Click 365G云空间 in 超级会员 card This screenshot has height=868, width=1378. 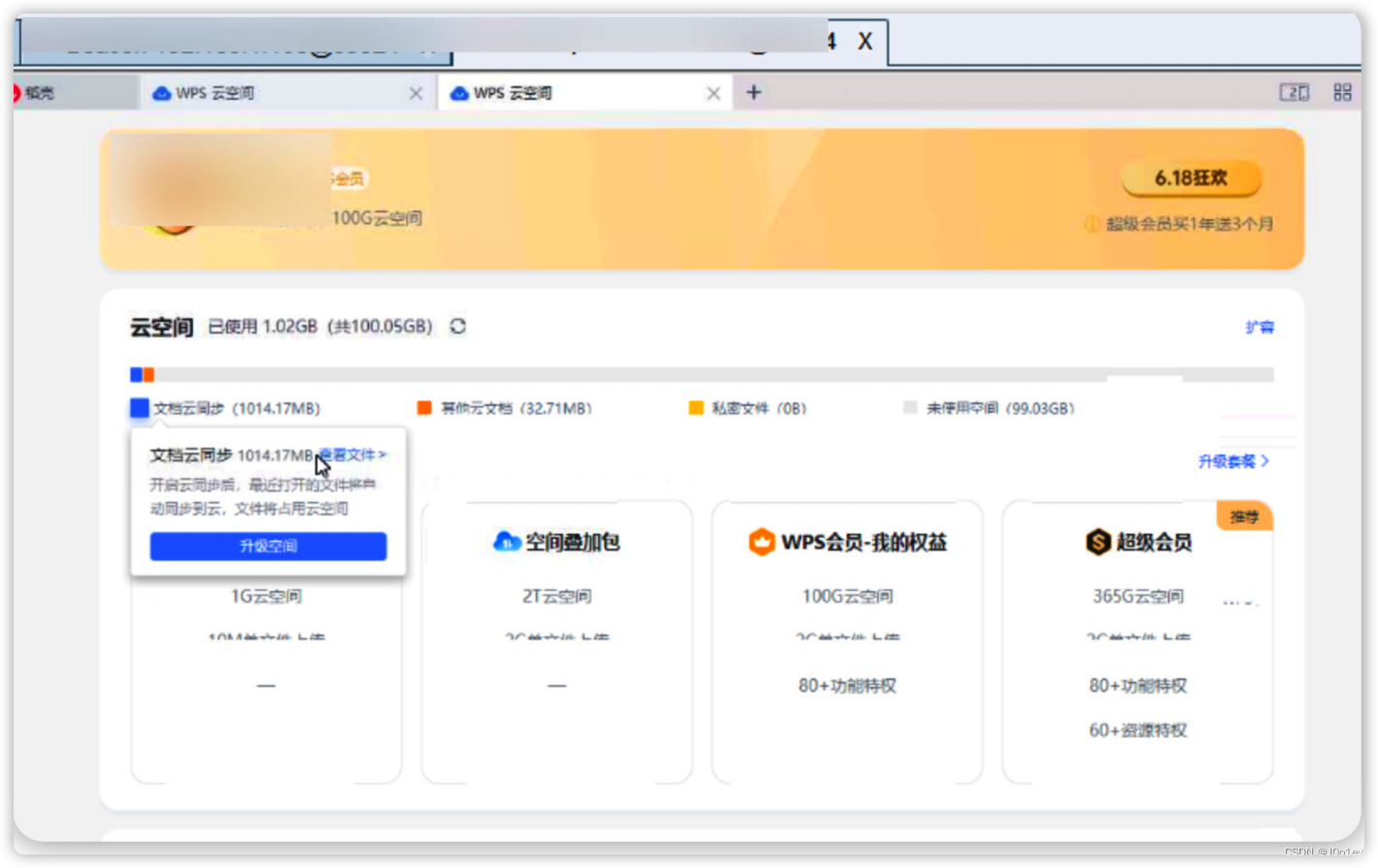(x=1139, y=597)
